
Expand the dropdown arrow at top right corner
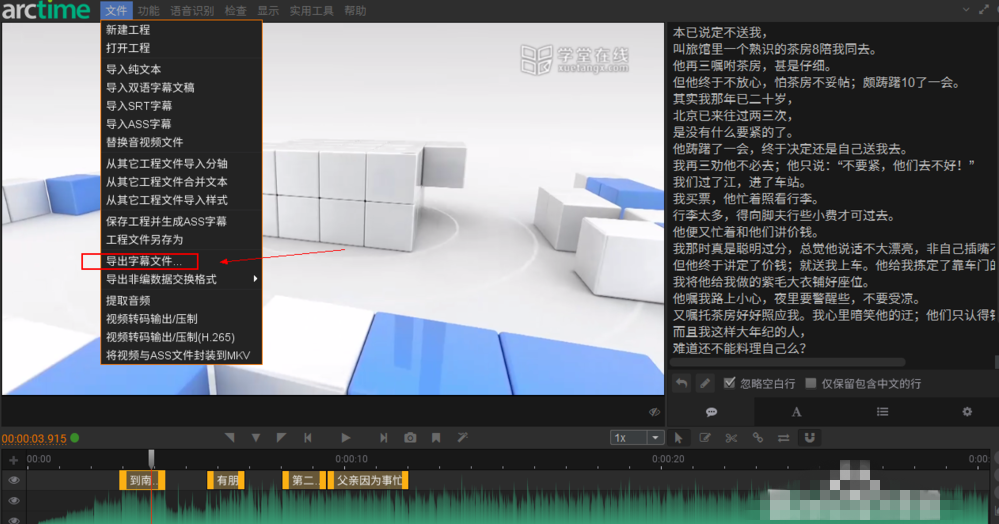pyautogui.click(x=966, y=10)
